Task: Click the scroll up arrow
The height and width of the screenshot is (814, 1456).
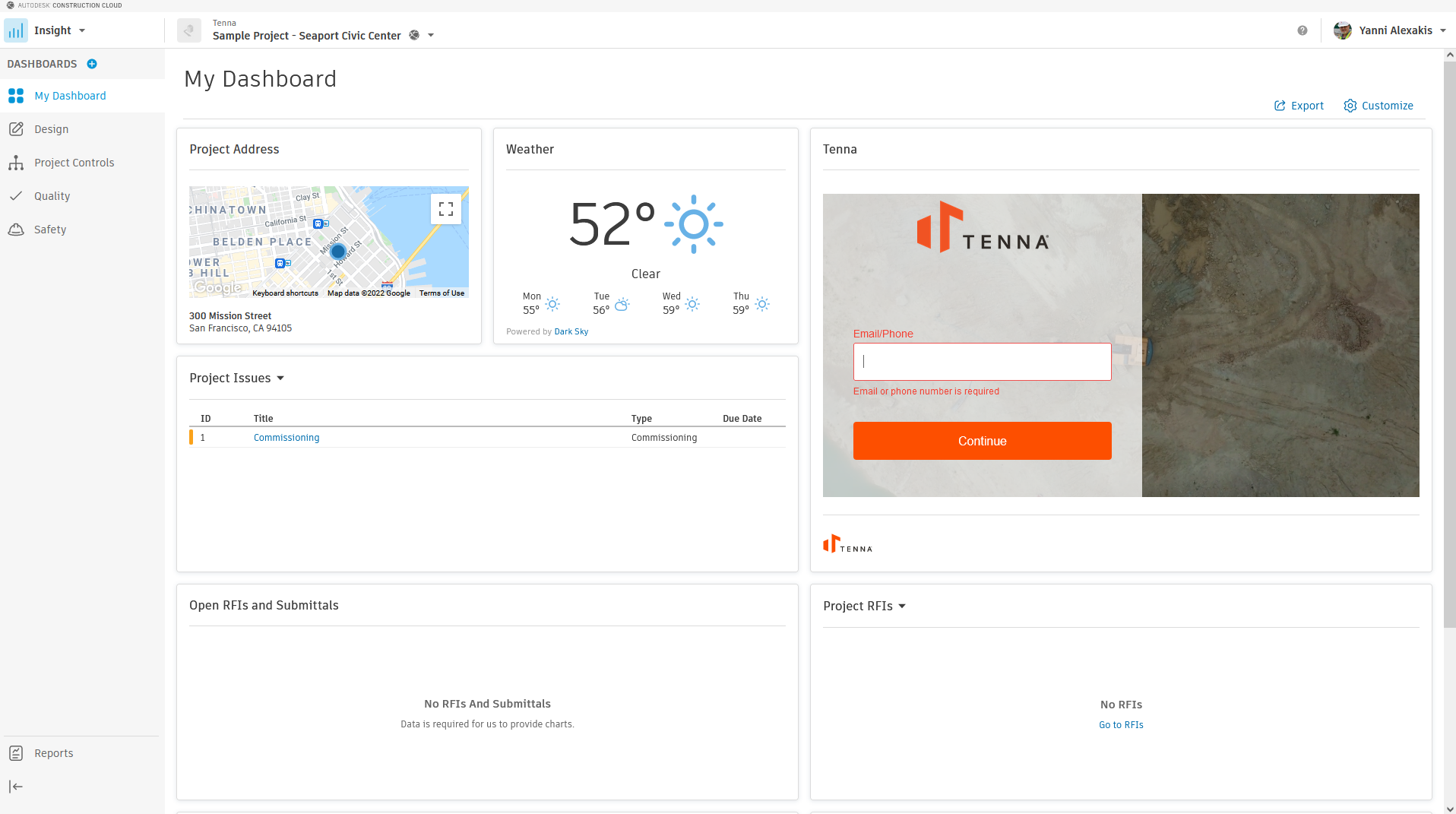Action: [1450, 55]
